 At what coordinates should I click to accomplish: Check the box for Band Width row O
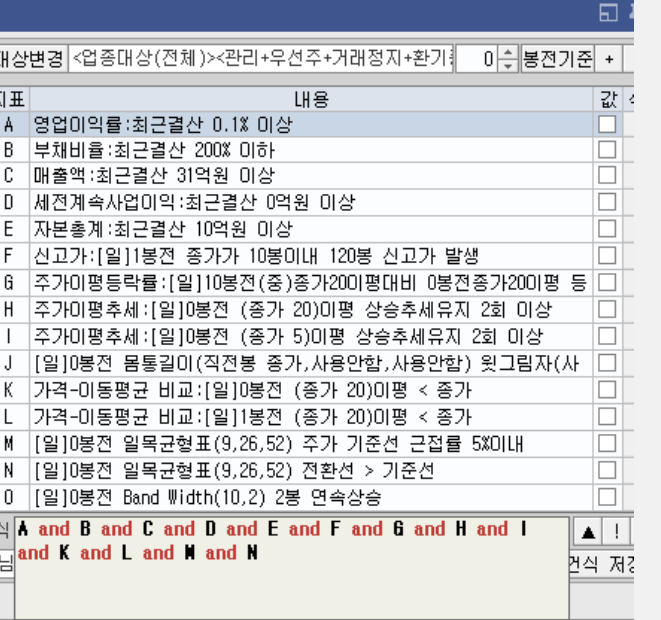click(x=606, y=497)
